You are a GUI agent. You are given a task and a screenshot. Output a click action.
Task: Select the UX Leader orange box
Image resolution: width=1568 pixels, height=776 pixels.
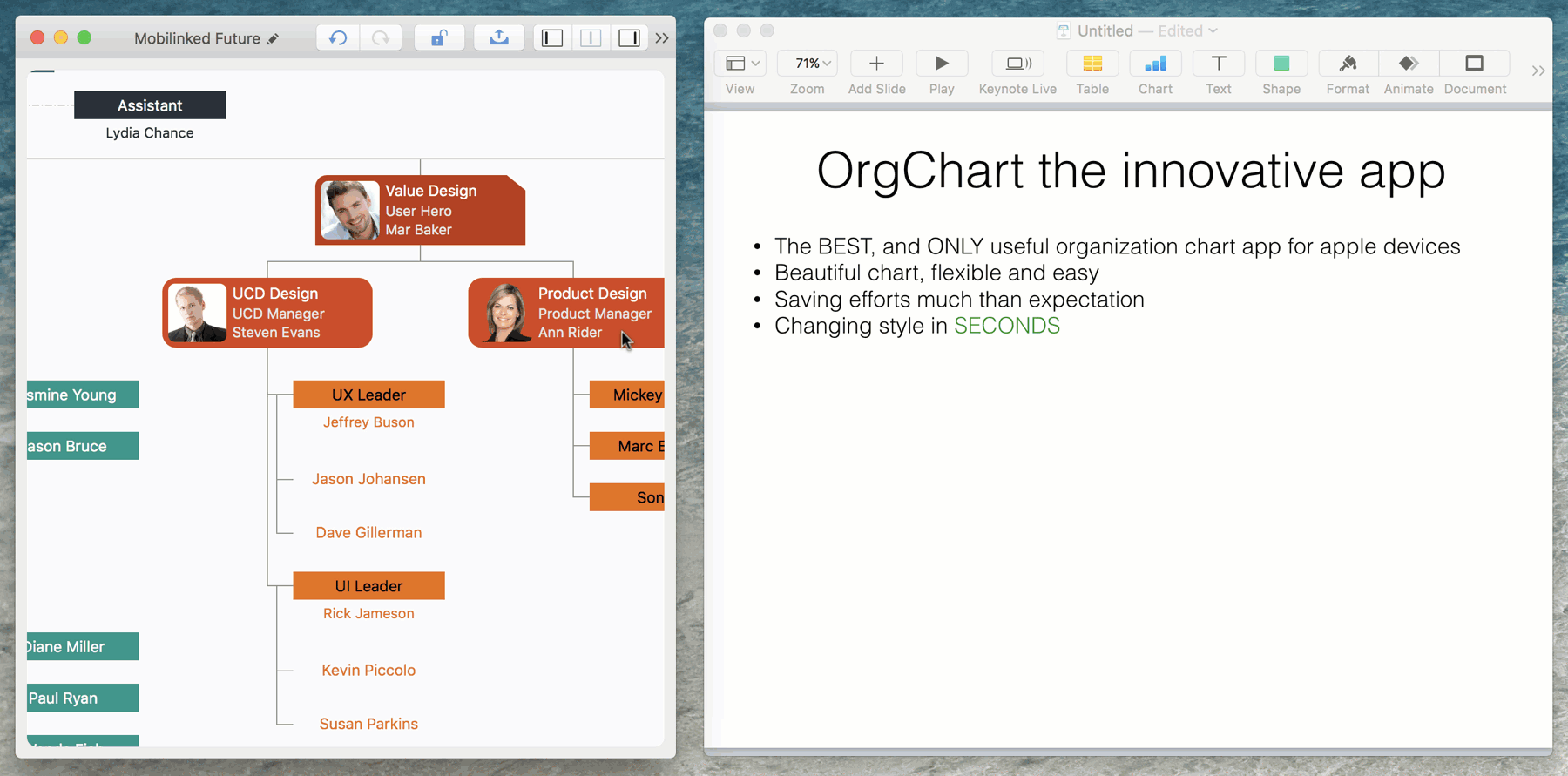(x=368, y=395)
